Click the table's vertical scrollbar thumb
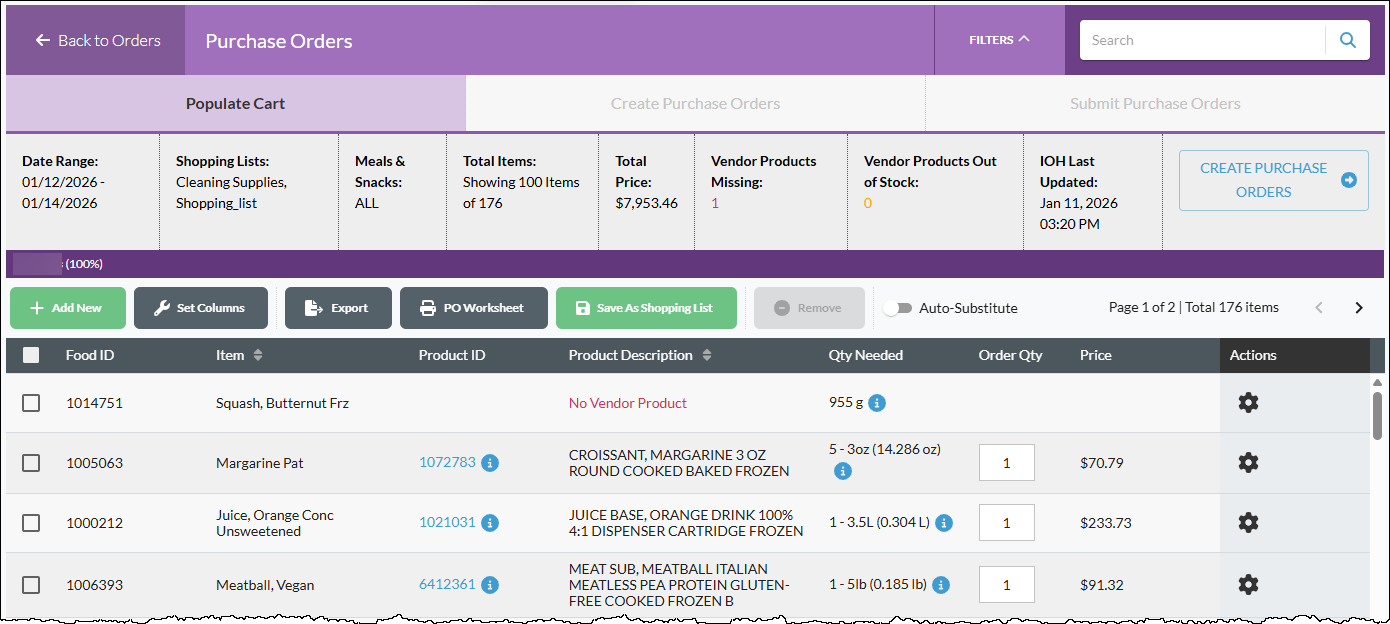Image resolution: width=1390 pixels, height=624 pixels. 1377,415
